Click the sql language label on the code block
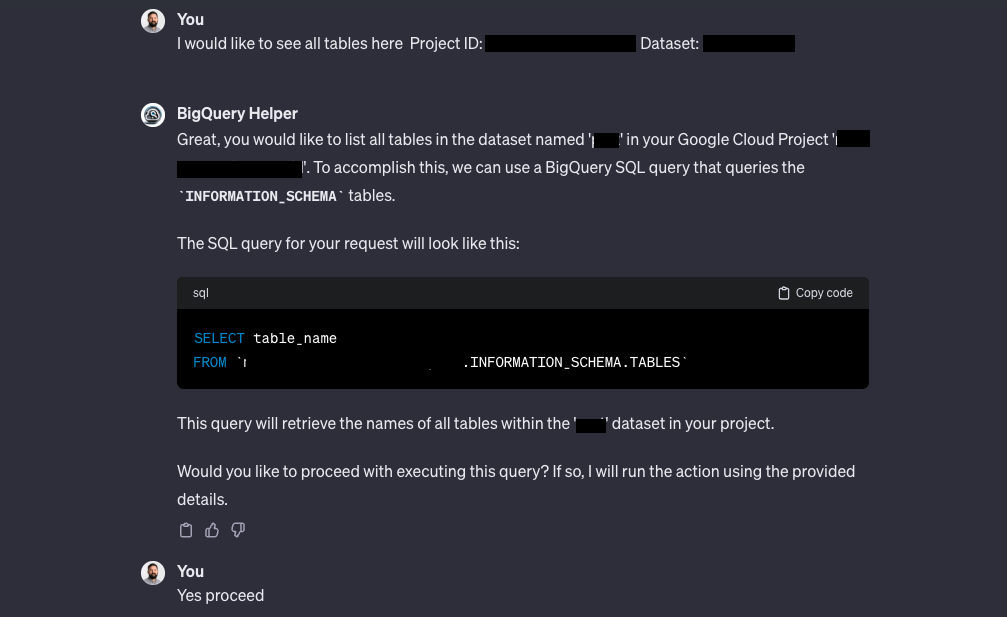This screenshot has width=1007, height=617. (200, 293)
